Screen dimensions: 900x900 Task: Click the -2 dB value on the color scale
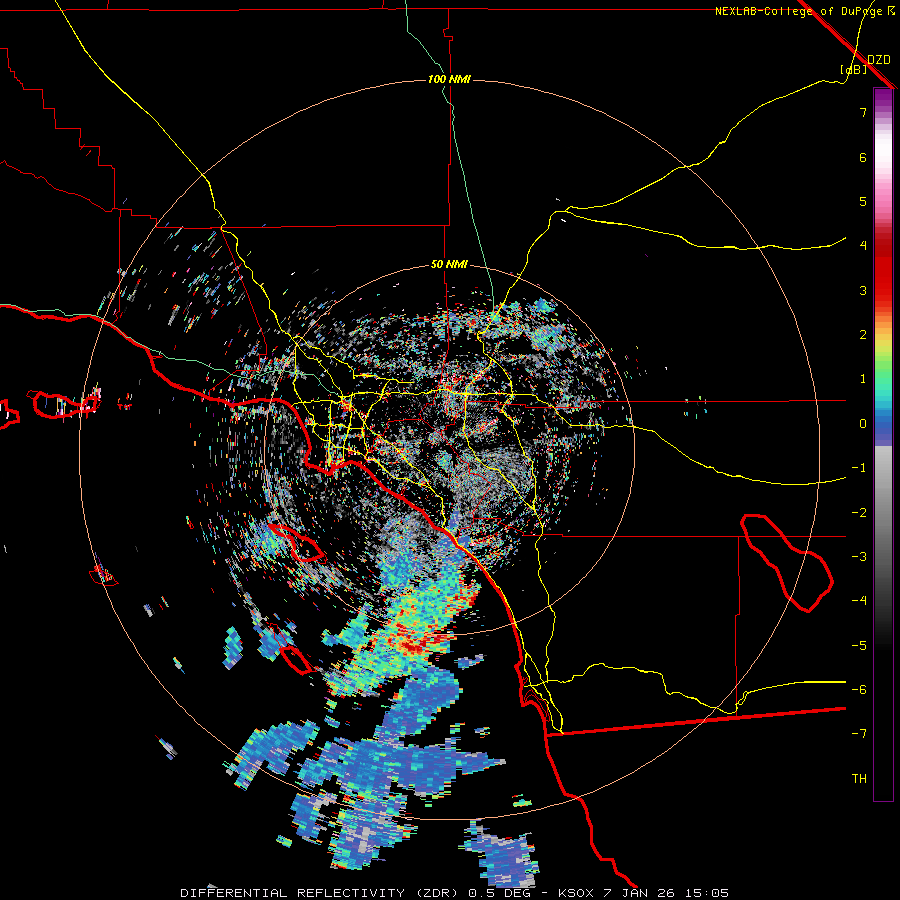(859, 513)
